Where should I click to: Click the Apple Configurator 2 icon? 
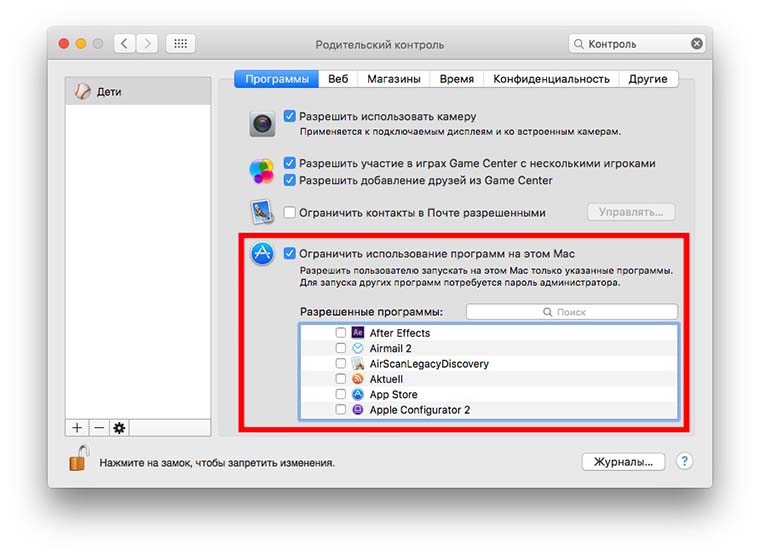click(358, 410)
